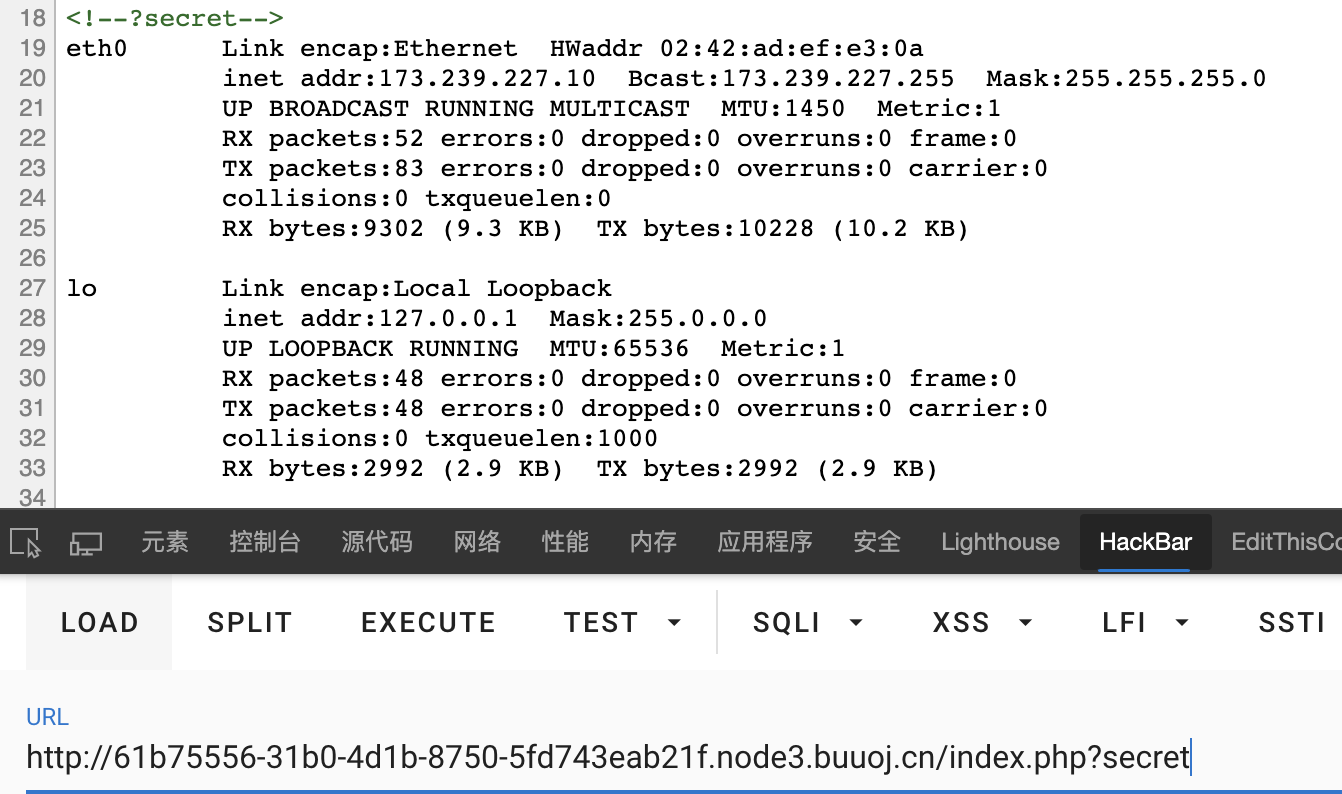The image size is (1342, 794).
Task: Open the 元素 (Elements) tab
Action: (x=165, y=542)
